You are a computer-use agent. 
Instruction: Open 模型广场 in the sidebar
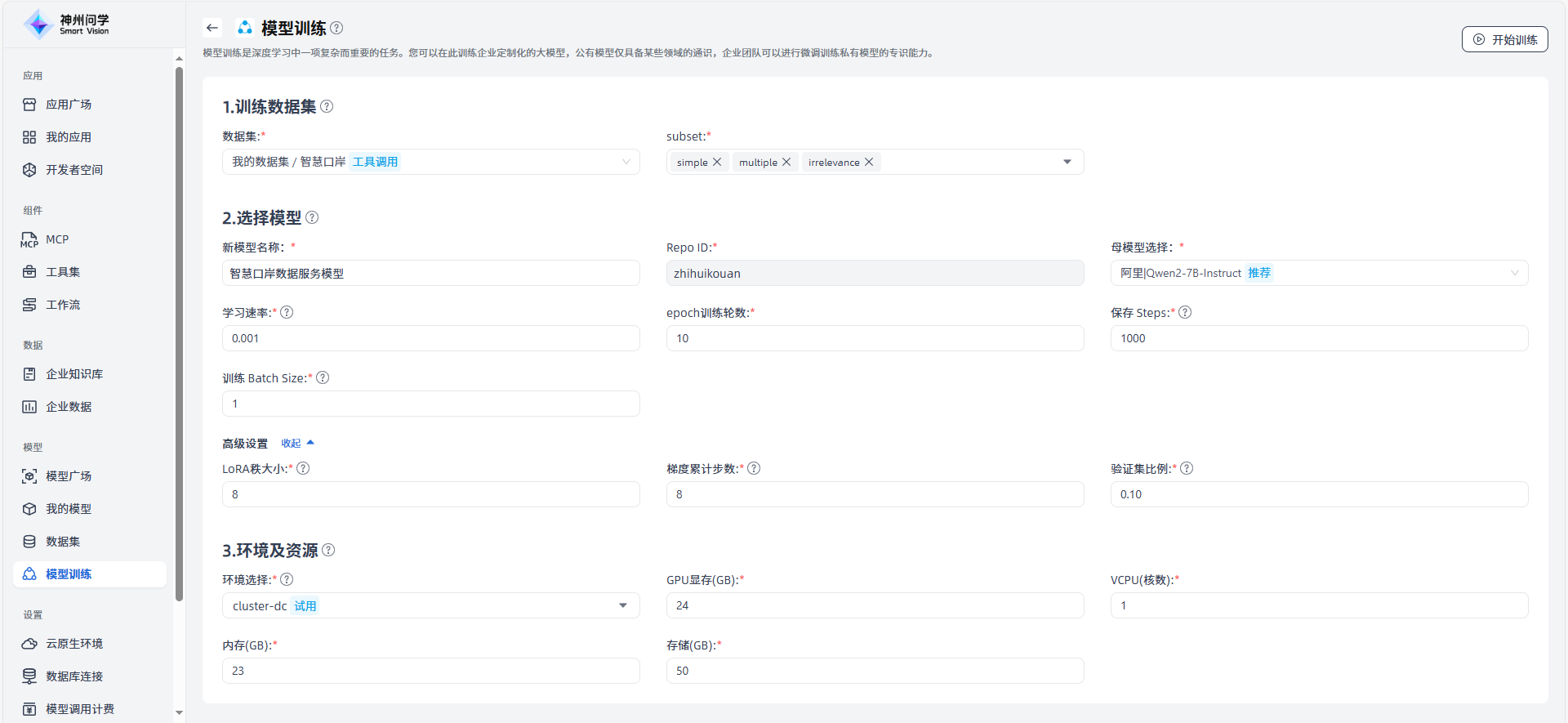coord(69,476)
